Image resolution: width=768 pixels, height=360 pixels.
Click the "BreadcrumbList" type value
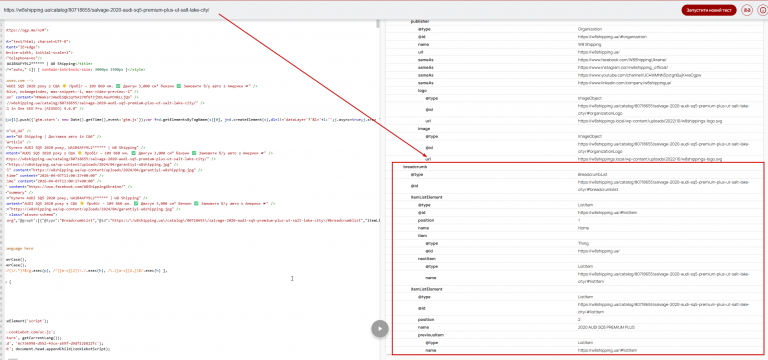592,174
